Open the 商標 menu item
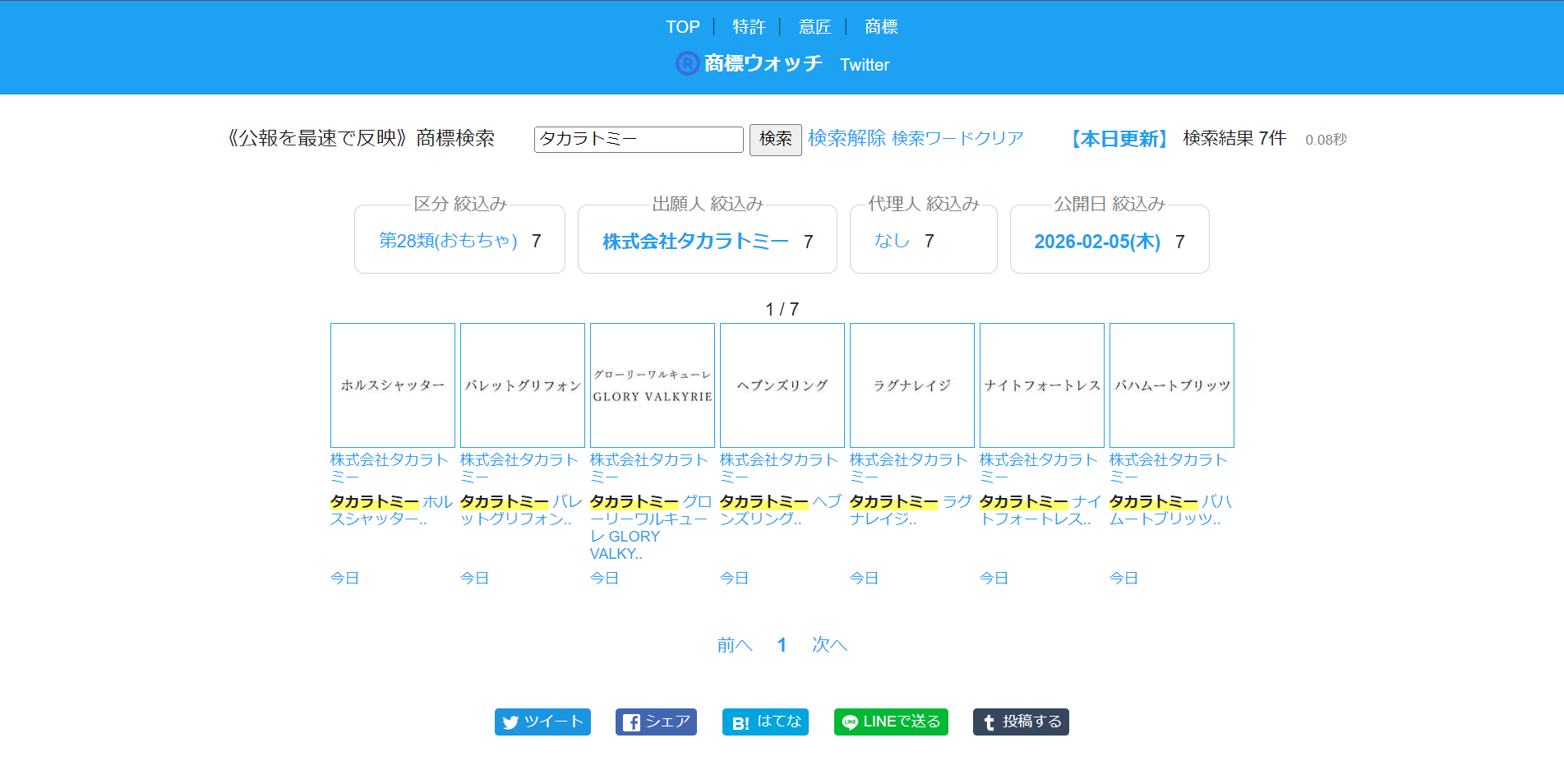1564x784 pixels. click(881, 27)
